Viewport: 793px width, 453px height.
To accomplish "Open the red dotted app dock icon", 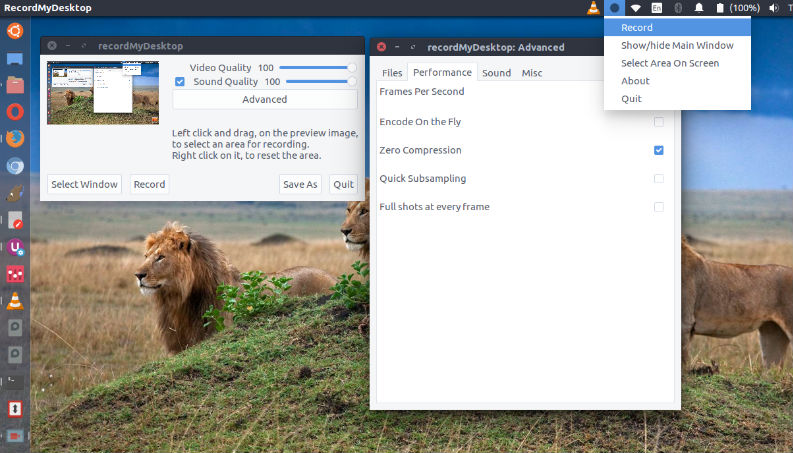I will click(x=15, y=274).
